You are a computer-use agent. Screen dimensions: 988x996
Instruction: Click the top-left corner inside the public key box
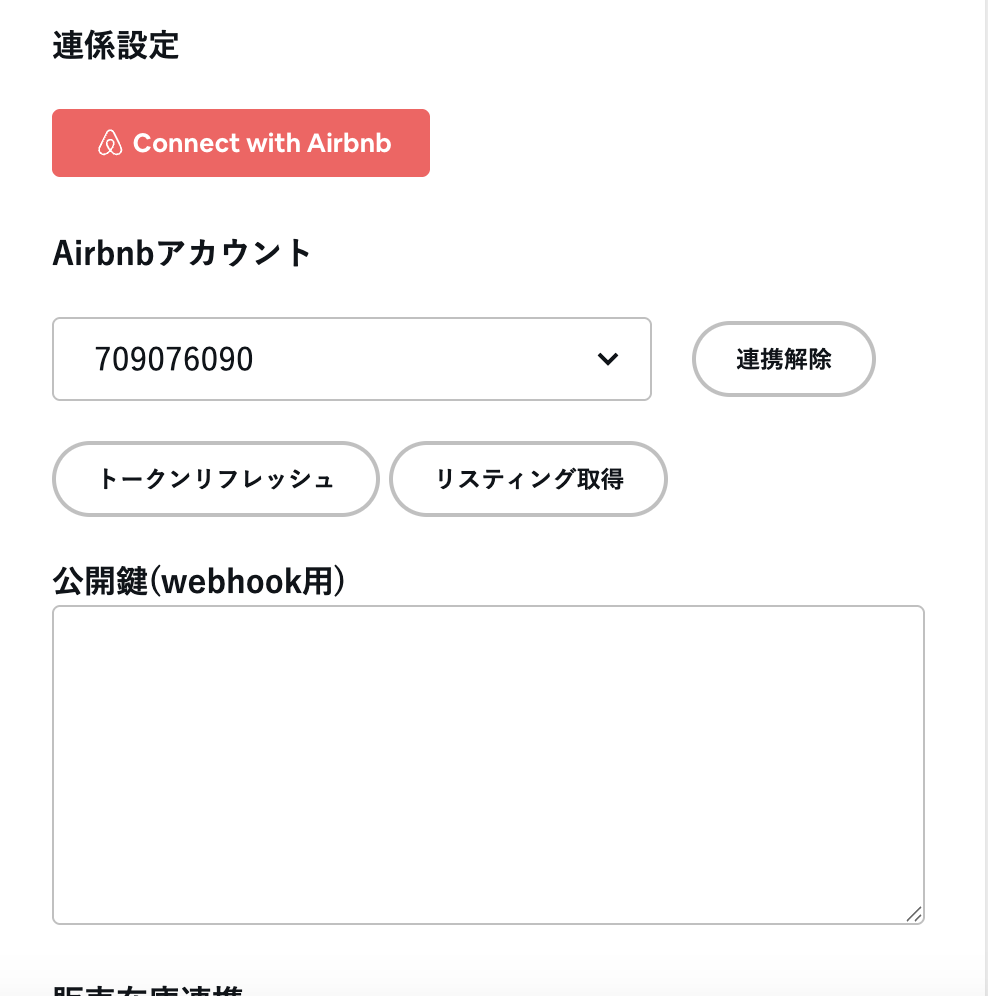tap(64, 617)
